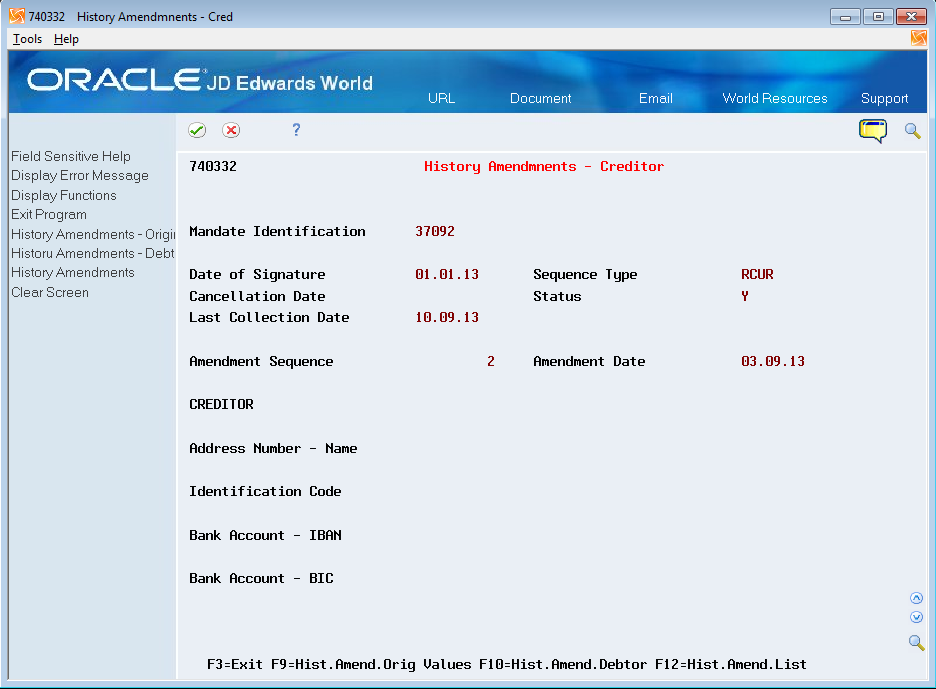Select the History Amendments sidebar option
The height and width of the screenshot is (689, 936).
pos(72,272)
